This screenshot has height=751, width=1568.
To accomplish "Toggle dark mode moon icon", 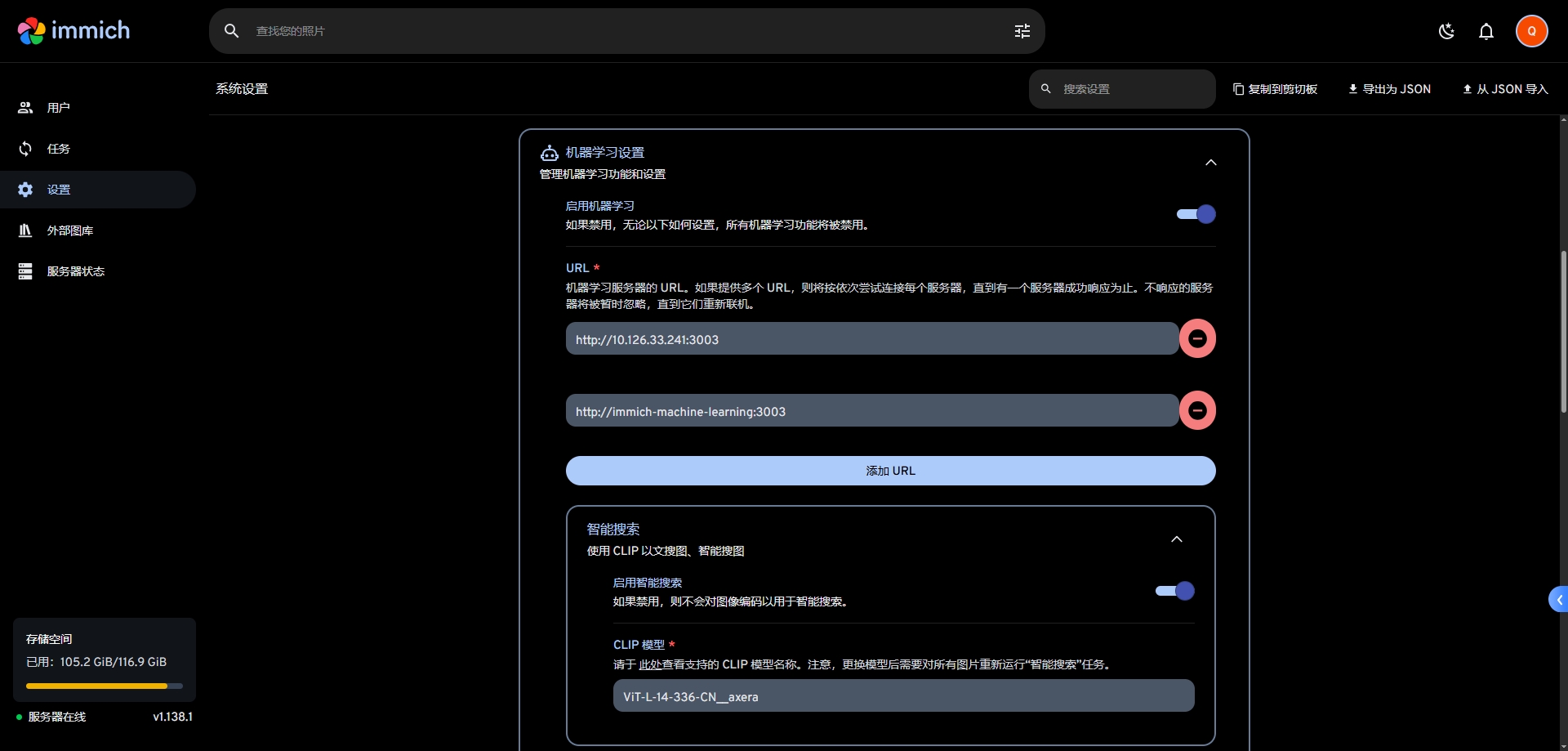I will pyautogui.click(x=1446, y=31).
